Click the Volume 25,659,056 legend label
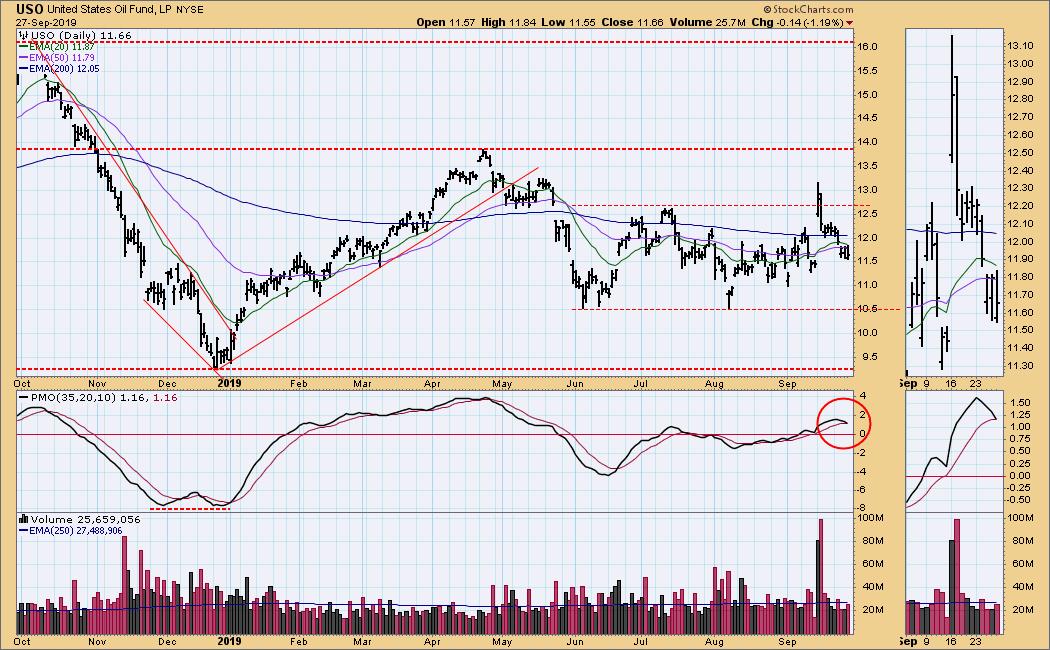 [x=85, y=519]
